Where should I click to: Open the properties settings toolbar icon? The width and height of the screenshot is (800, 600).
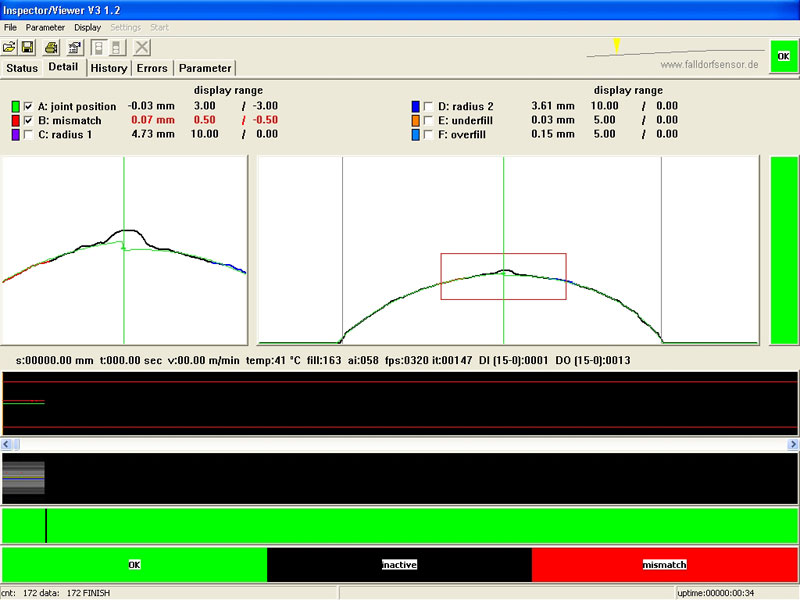(x=74, y=47)
